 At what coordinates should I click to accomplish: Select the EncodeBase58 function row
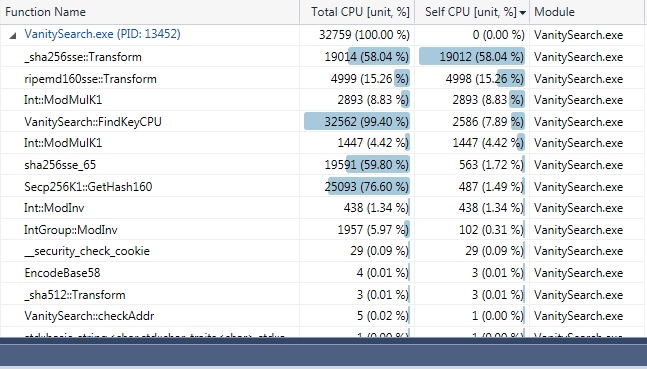point(324,273)
